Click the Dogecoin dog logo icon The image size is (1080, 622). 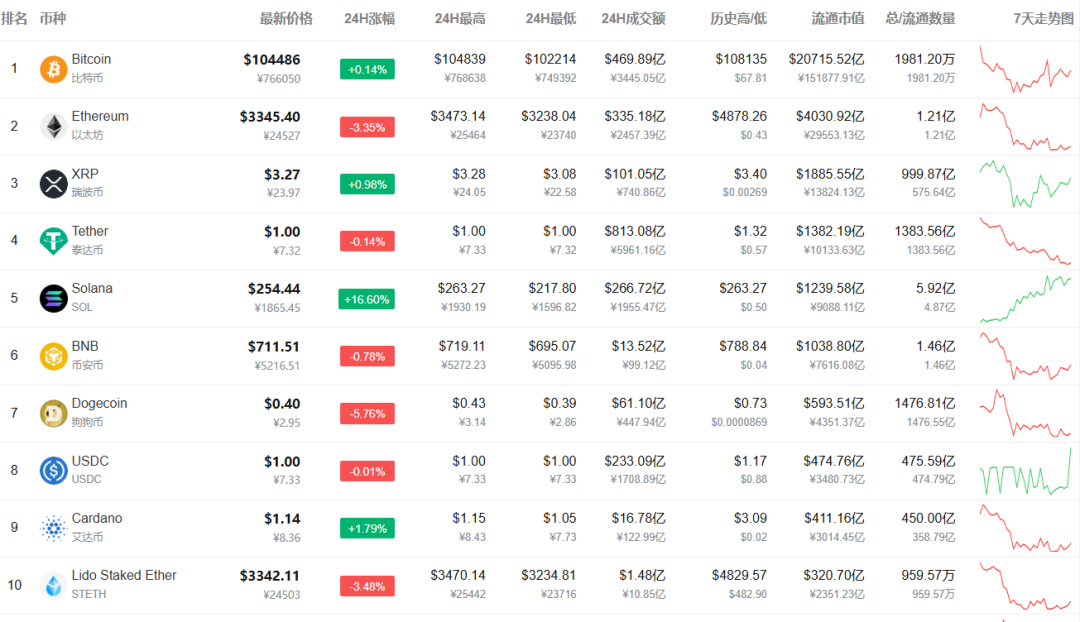53,413
